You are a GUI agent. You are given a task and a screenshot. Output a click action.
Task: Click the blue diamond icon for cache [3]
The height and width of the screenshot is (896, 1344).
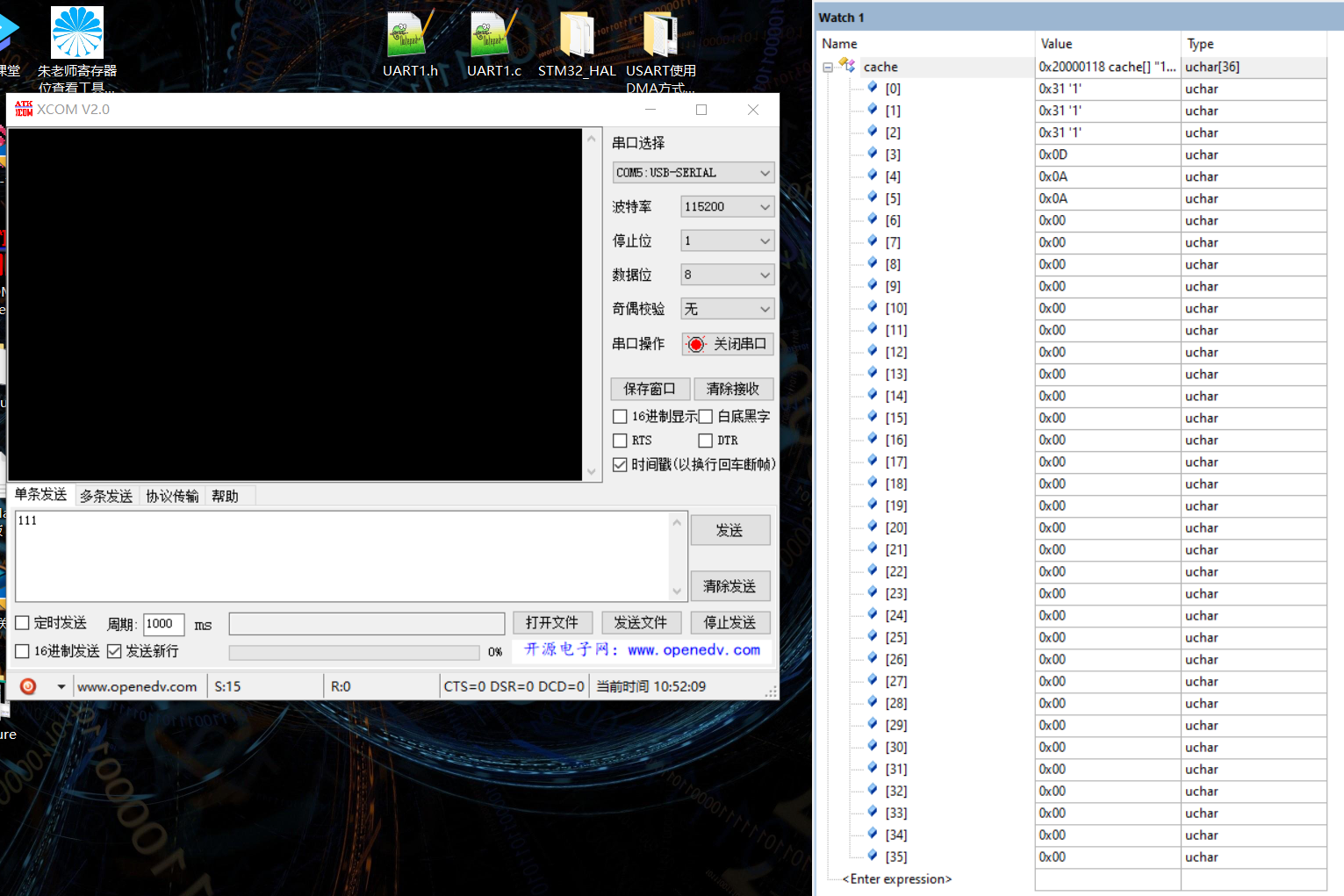coord(872,153)
